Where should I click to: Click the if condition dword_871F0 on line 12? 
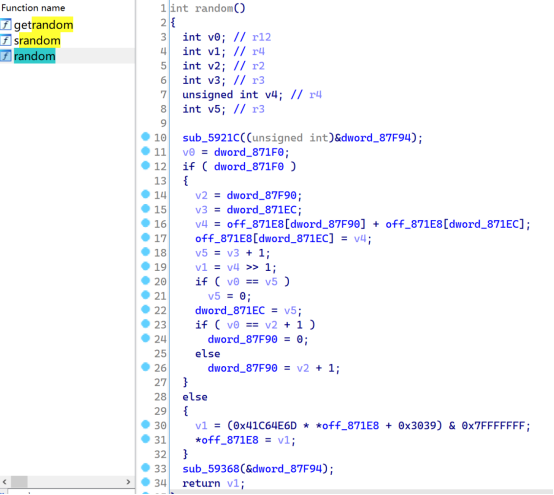click(x=249, y=166)
